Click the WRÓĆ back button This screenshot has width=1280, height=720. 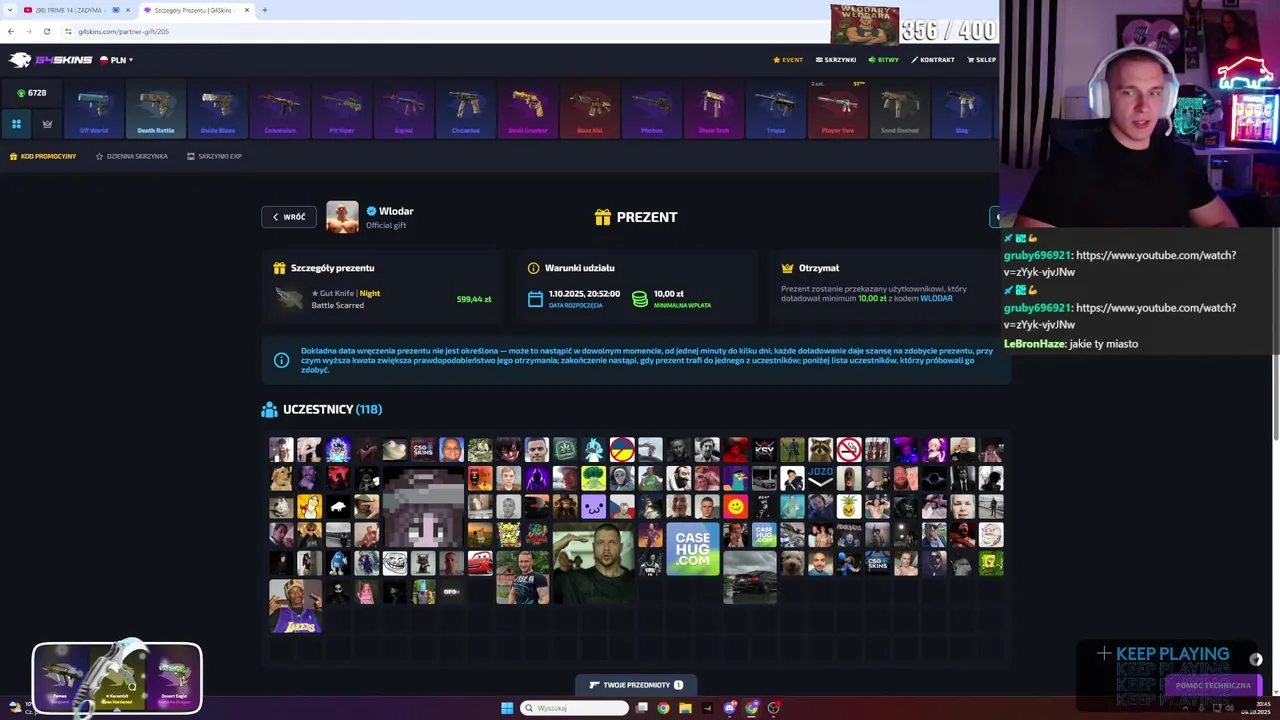[x=289, y=217]
